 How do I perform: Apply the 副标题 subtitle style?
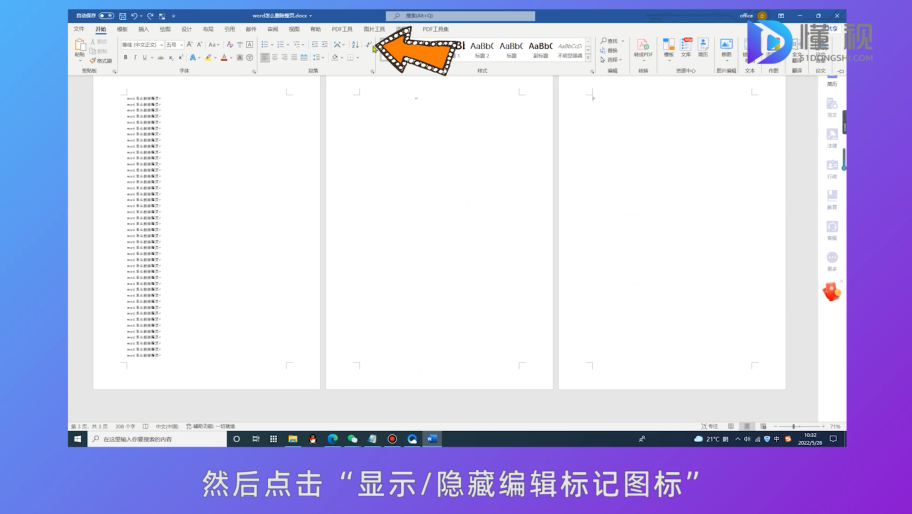[540, 49]
